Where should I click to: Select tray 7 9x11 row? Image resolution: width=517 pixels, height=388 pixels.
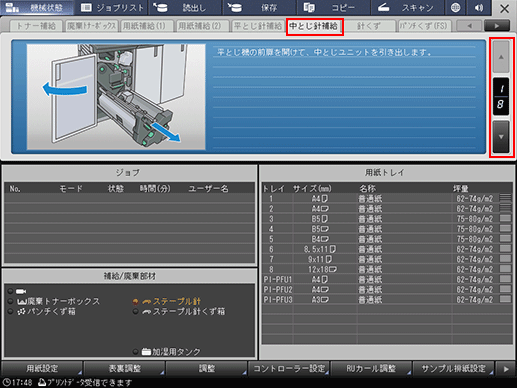pyautogui.click(x=387, y=259)
